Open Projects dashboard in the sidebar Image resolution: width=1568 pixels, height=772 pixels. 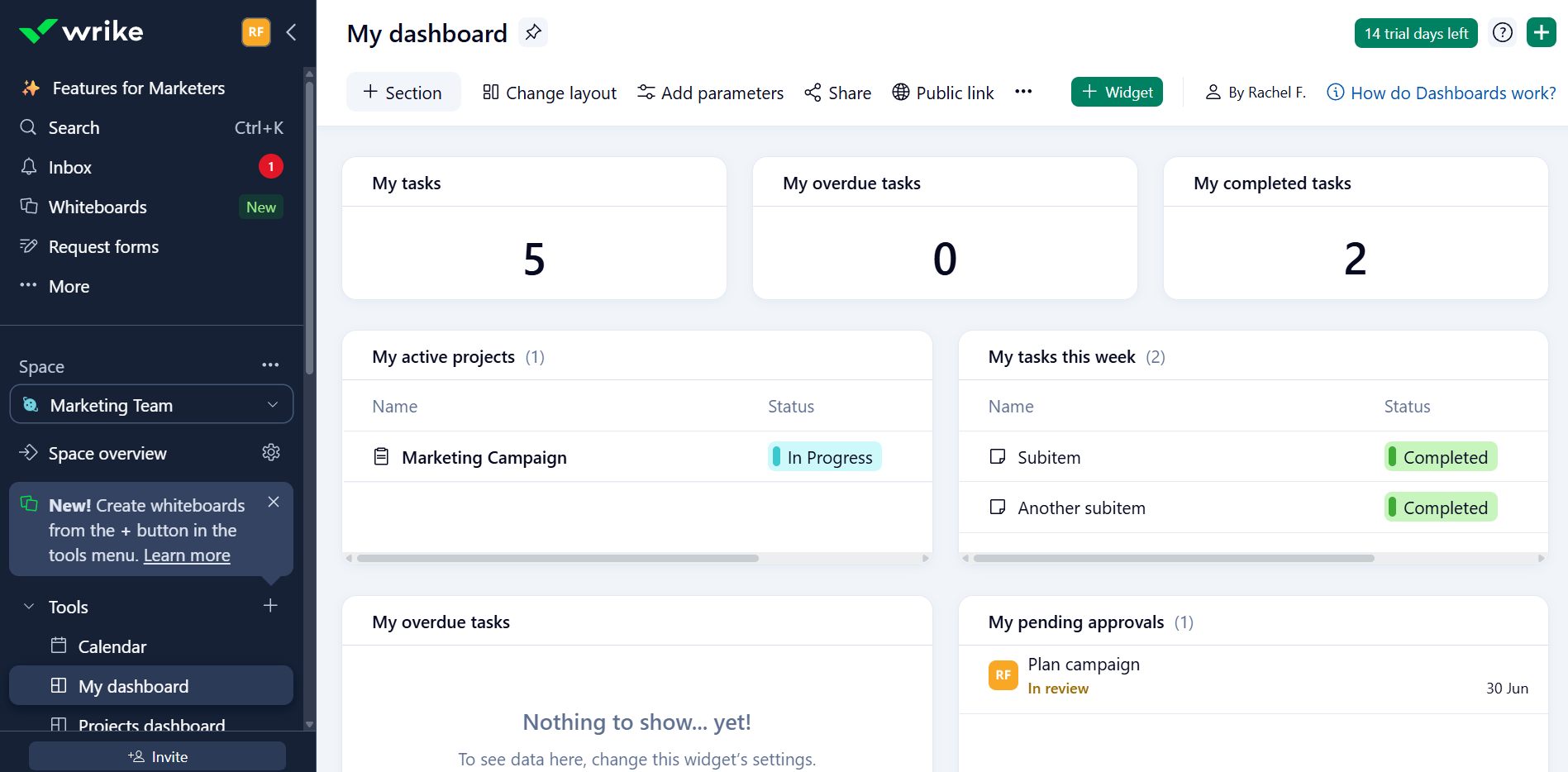[151, 724]
